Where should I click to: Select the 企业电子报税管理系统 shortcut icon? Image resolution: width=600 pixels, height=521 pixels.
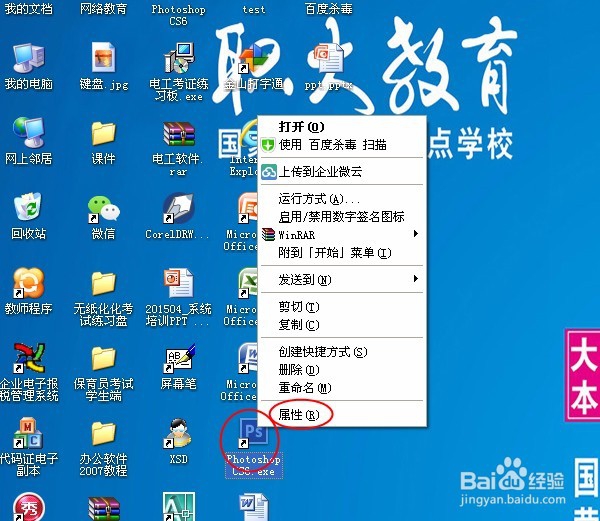pos(29,358)
